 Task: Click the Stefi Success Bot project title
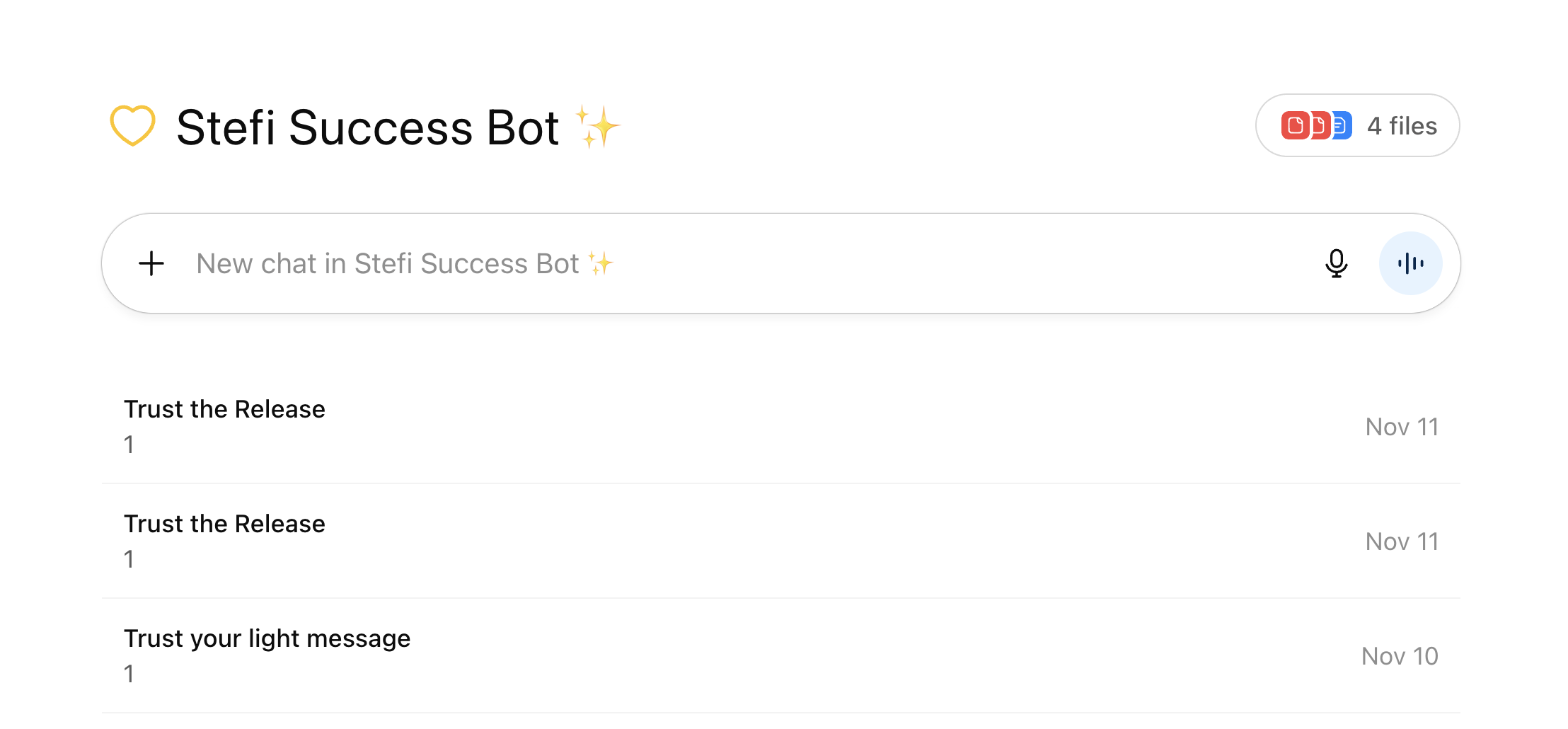click(x=367, y=128)
